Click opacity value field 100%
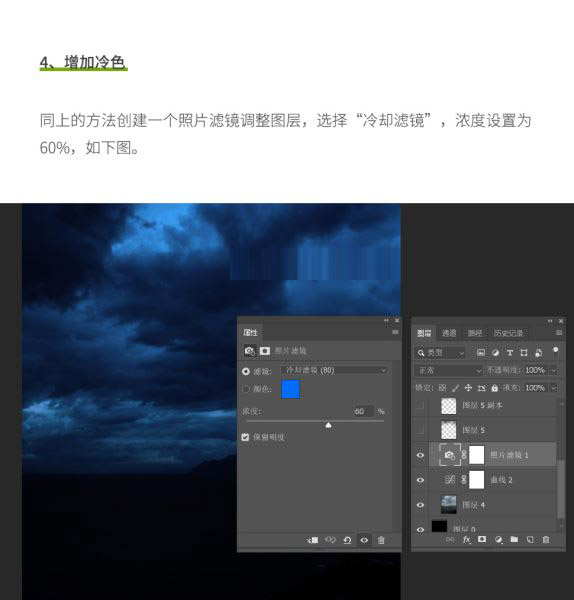Screen dimensions: 574x600 pyautogui.click(x=536, y=370)
